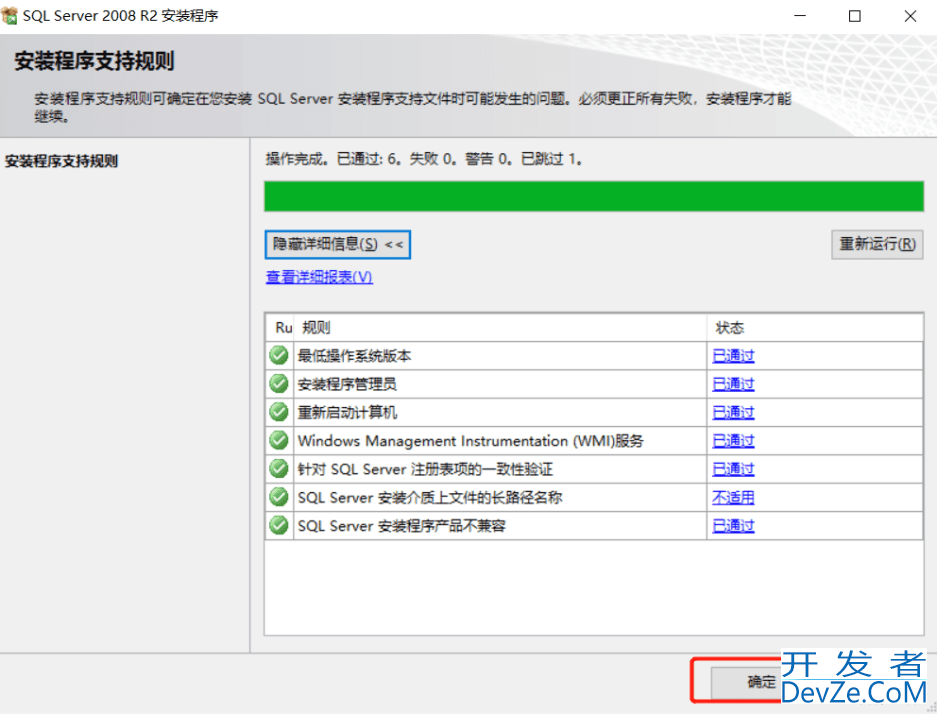Click green check icon for 重新启动计算机
This screenshot has width=937, height=714.
[278, 412]
